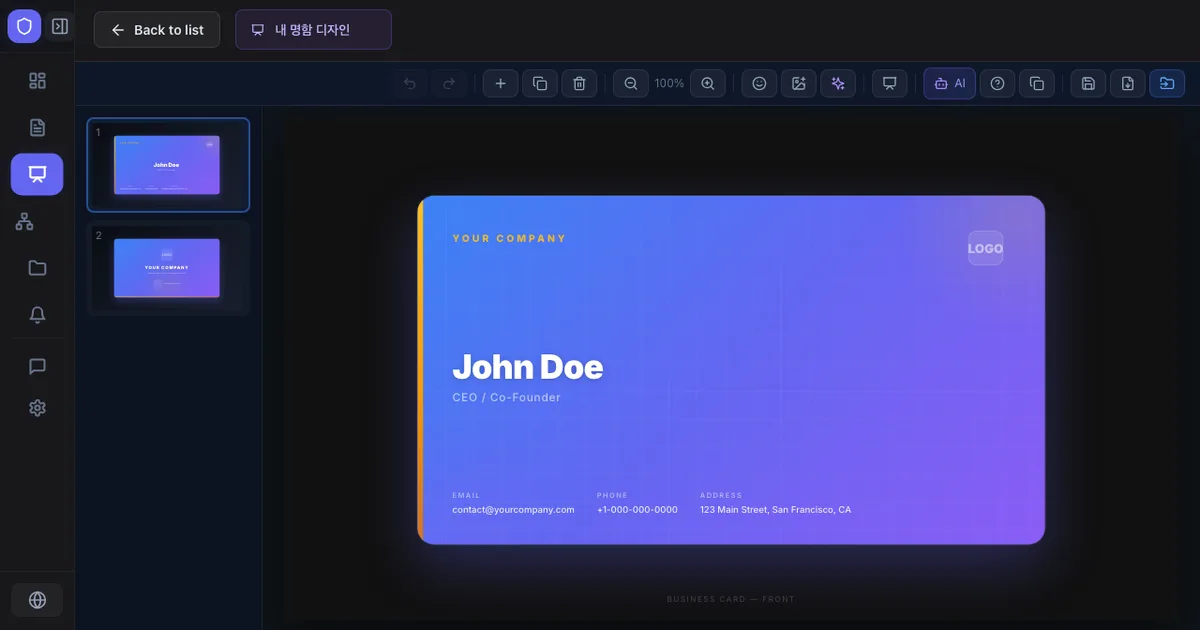Delete the selection using the trash icon
1200x630 pixels.
[x=579, y=83]
